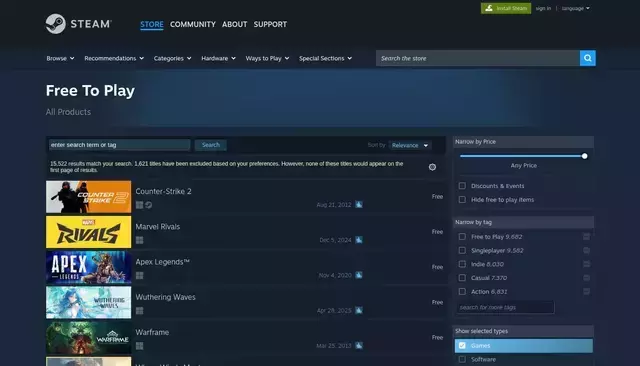Tick the Singleplayer tag checkbox

click(x=462, y=251)
